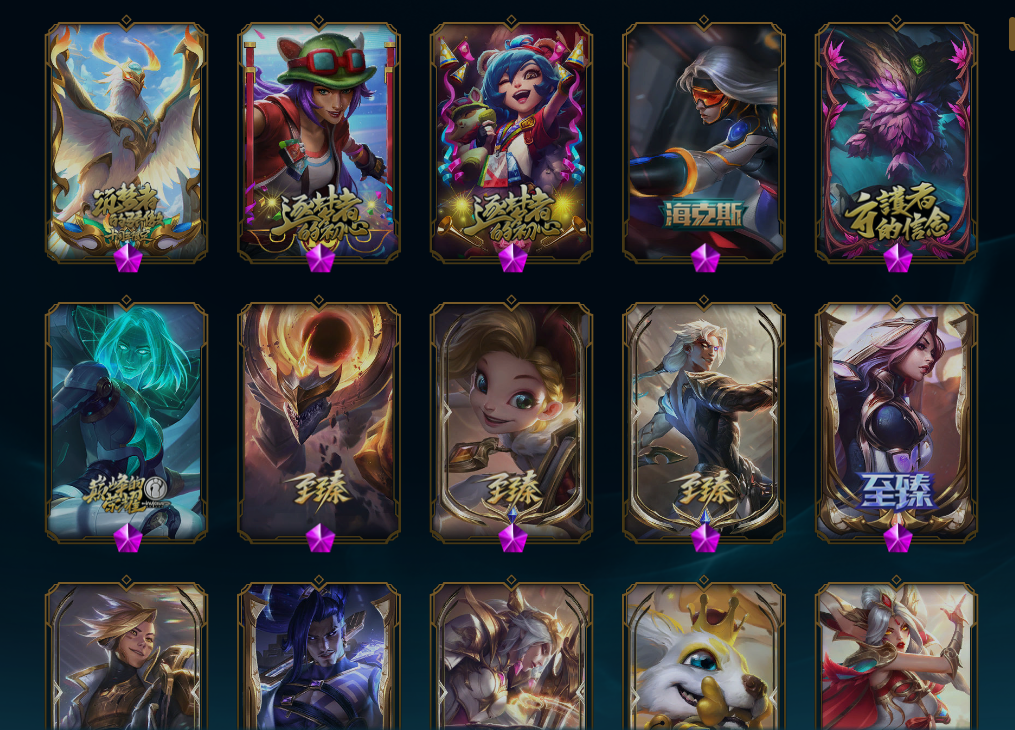Screen dimensions: 1015x730
Task: Open the 海克斯 silver-haired goggles card
Action: (x=704, y=142)
